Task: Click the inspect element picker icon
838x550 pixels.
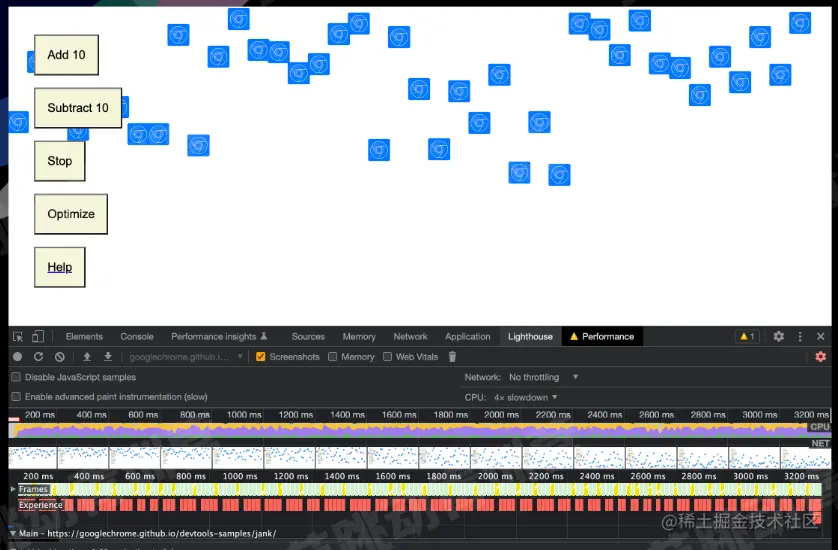Action: click(x=18, y=336)
